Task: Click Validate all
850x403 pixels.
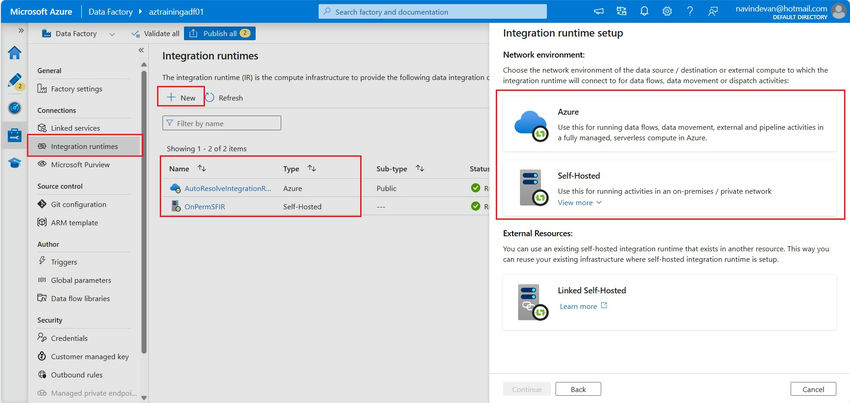Action: coord(155,34)
